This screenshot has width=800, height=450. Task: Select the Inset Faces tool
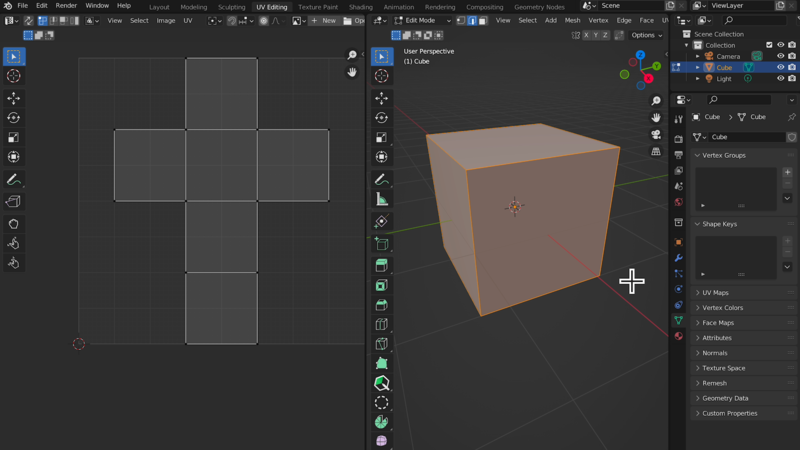pos(382,285)
